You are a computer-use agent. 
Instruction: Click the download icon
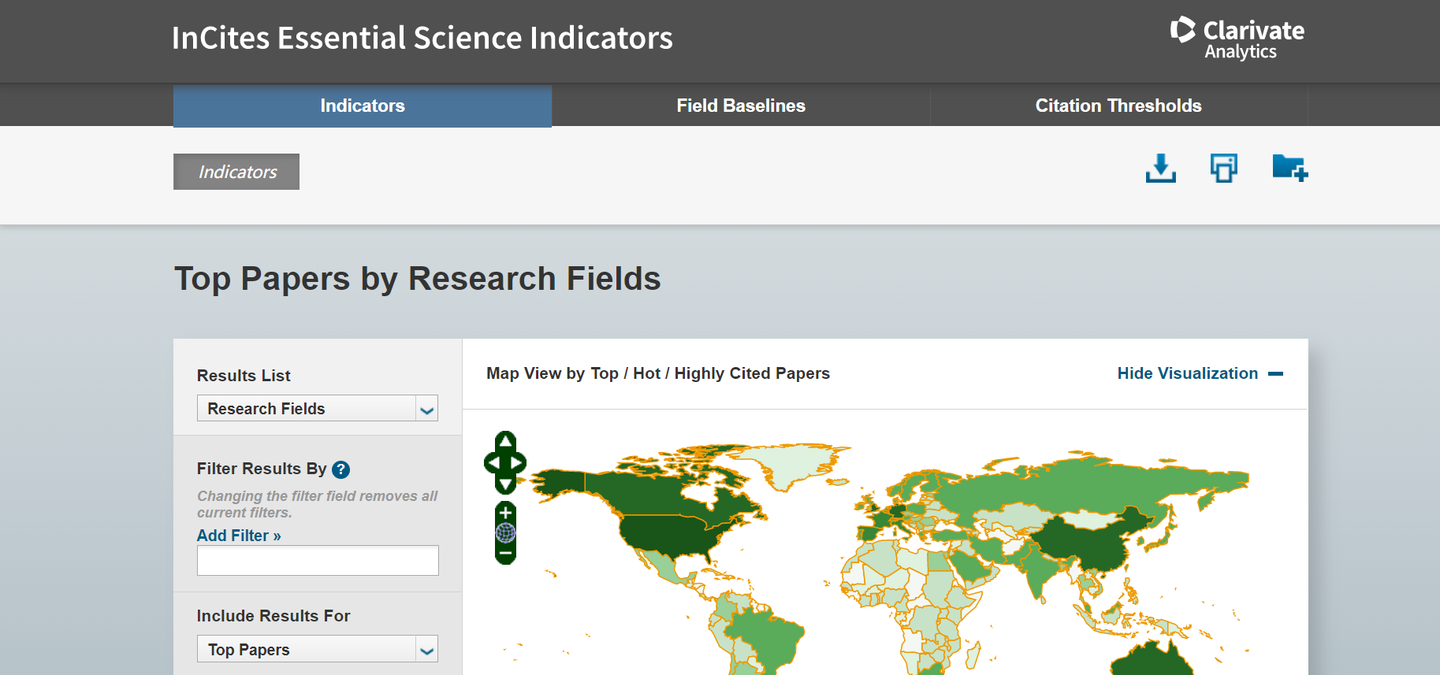(1160, 169)
